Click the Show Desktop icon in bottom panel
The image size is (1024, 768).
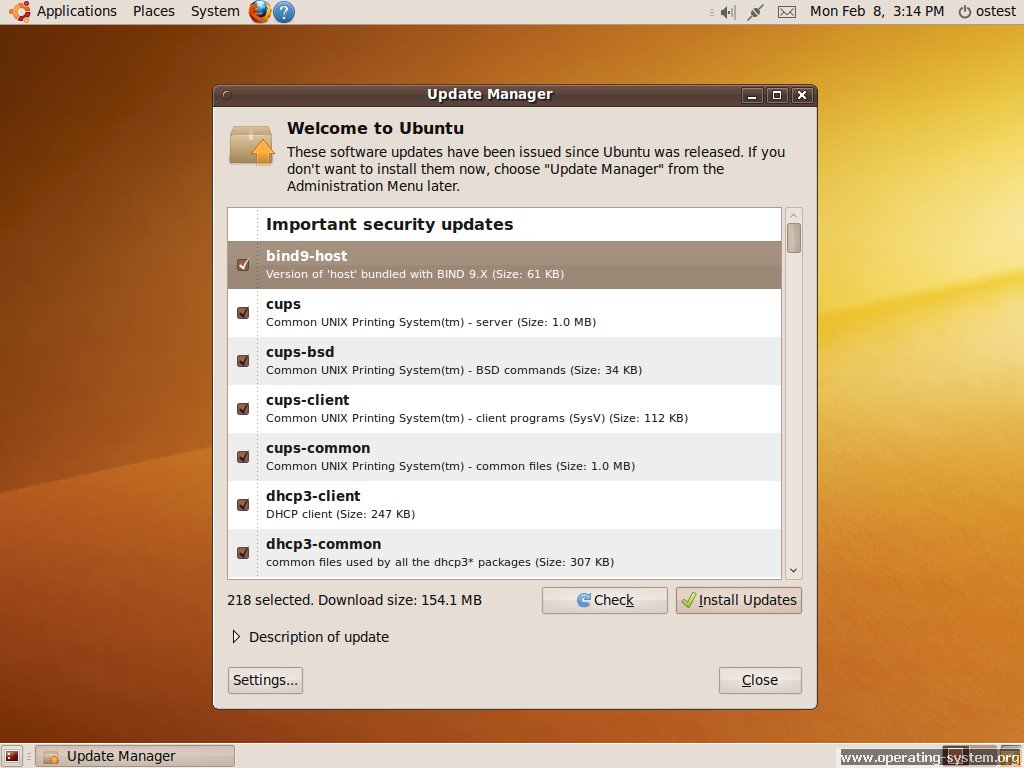coord(12,756)
